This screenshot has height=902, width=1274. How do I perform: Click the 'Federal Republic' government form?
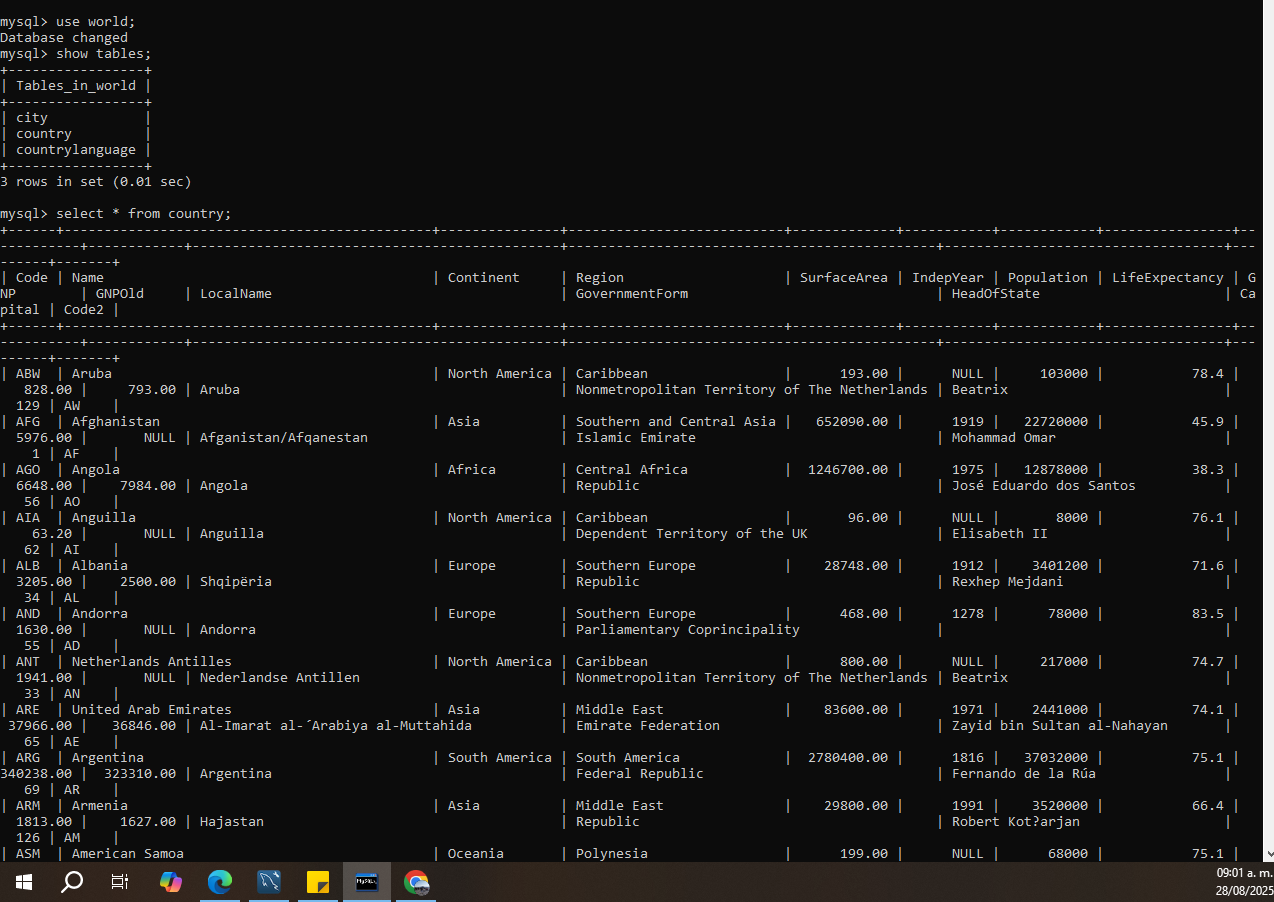point(640,774)
